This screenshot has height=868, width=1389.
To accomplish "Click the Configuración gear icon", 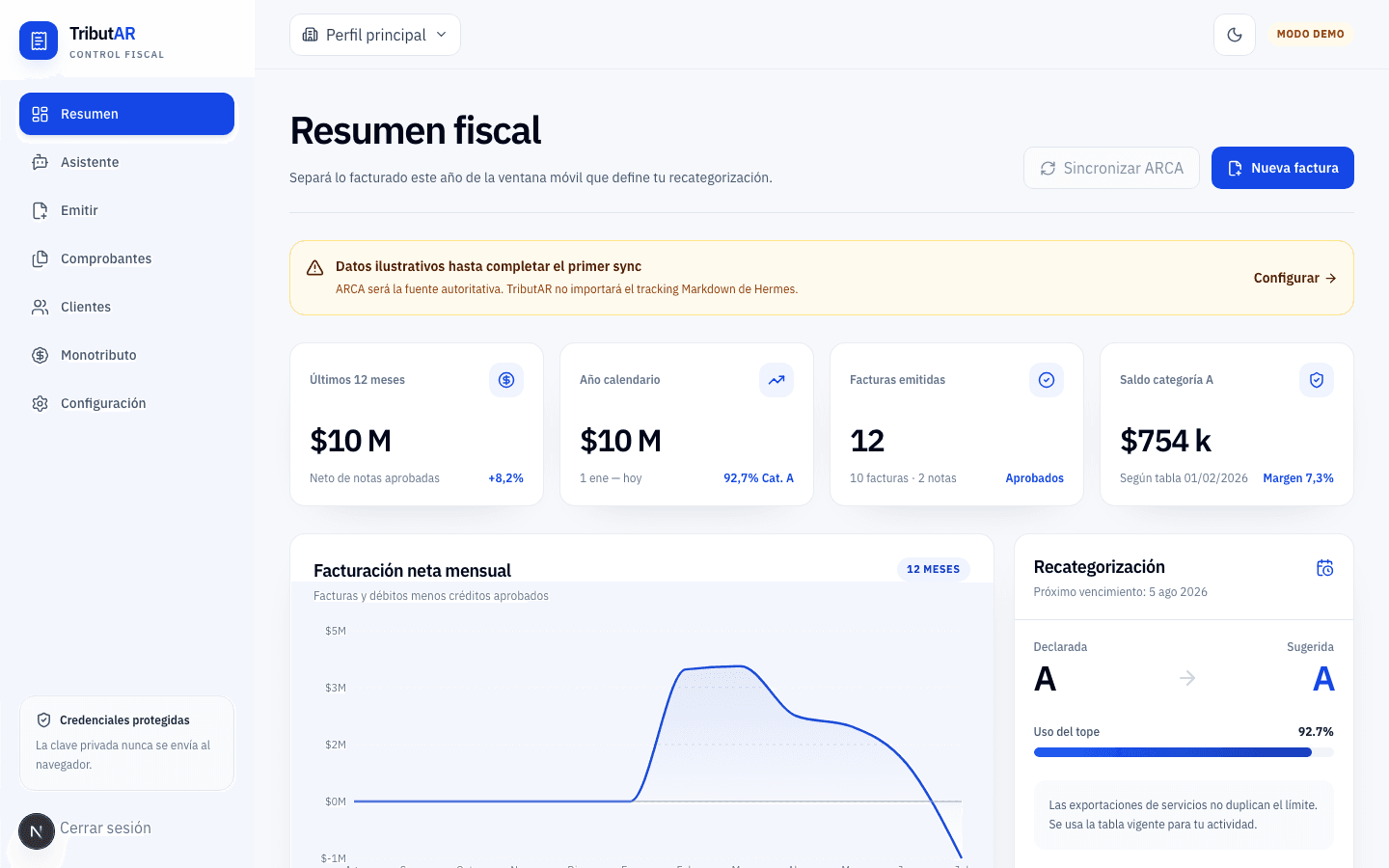I will (40, 403).
